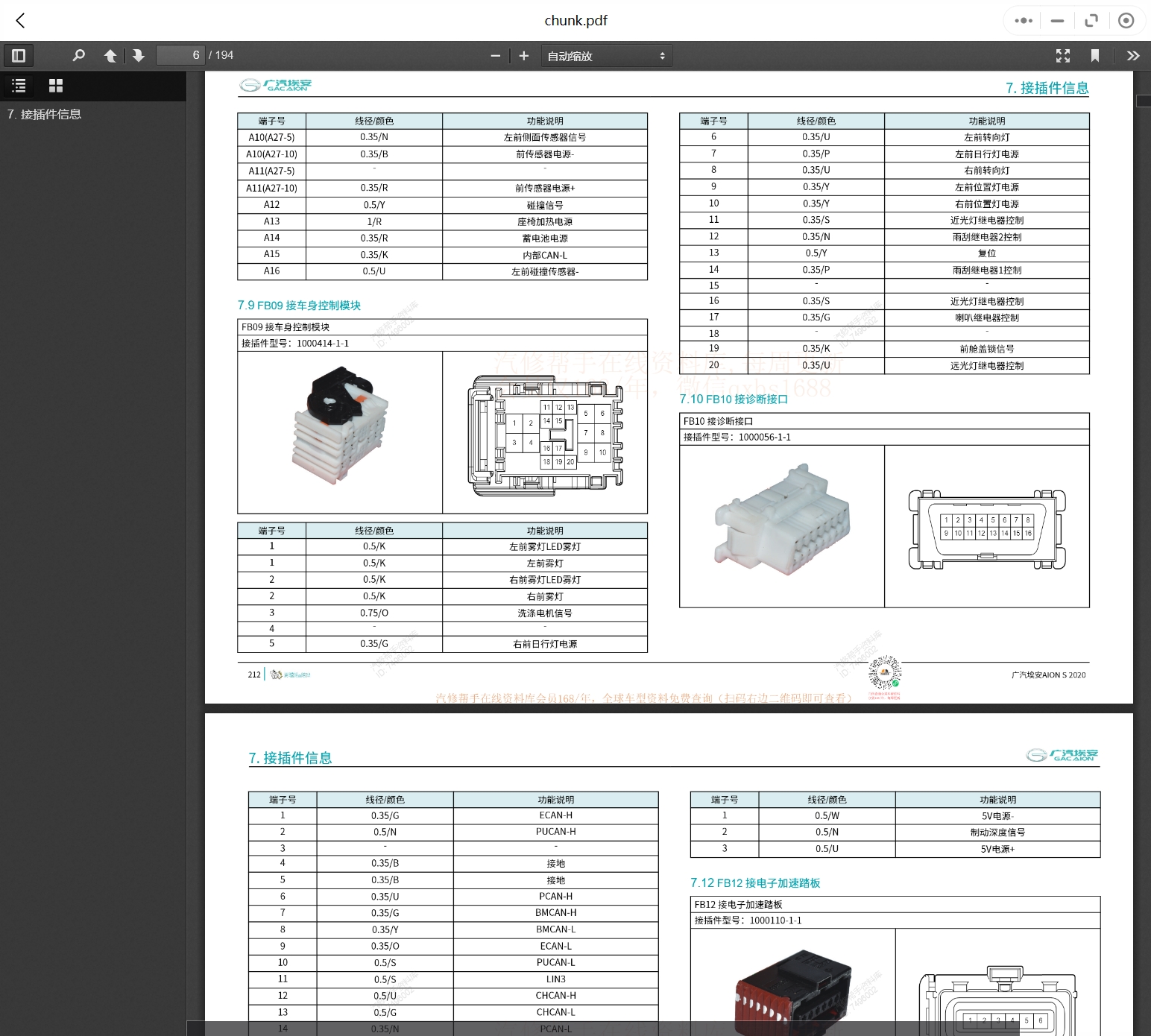Show page thumbnails view

coord(56,86)
